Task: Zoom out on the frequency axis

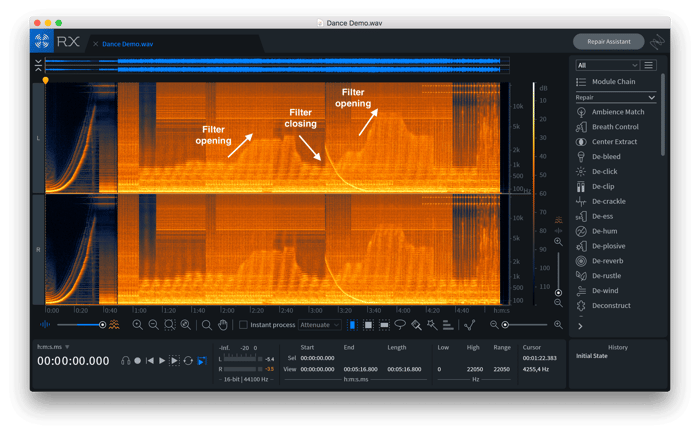Action: pyautogui.click(x=558, y=303)
